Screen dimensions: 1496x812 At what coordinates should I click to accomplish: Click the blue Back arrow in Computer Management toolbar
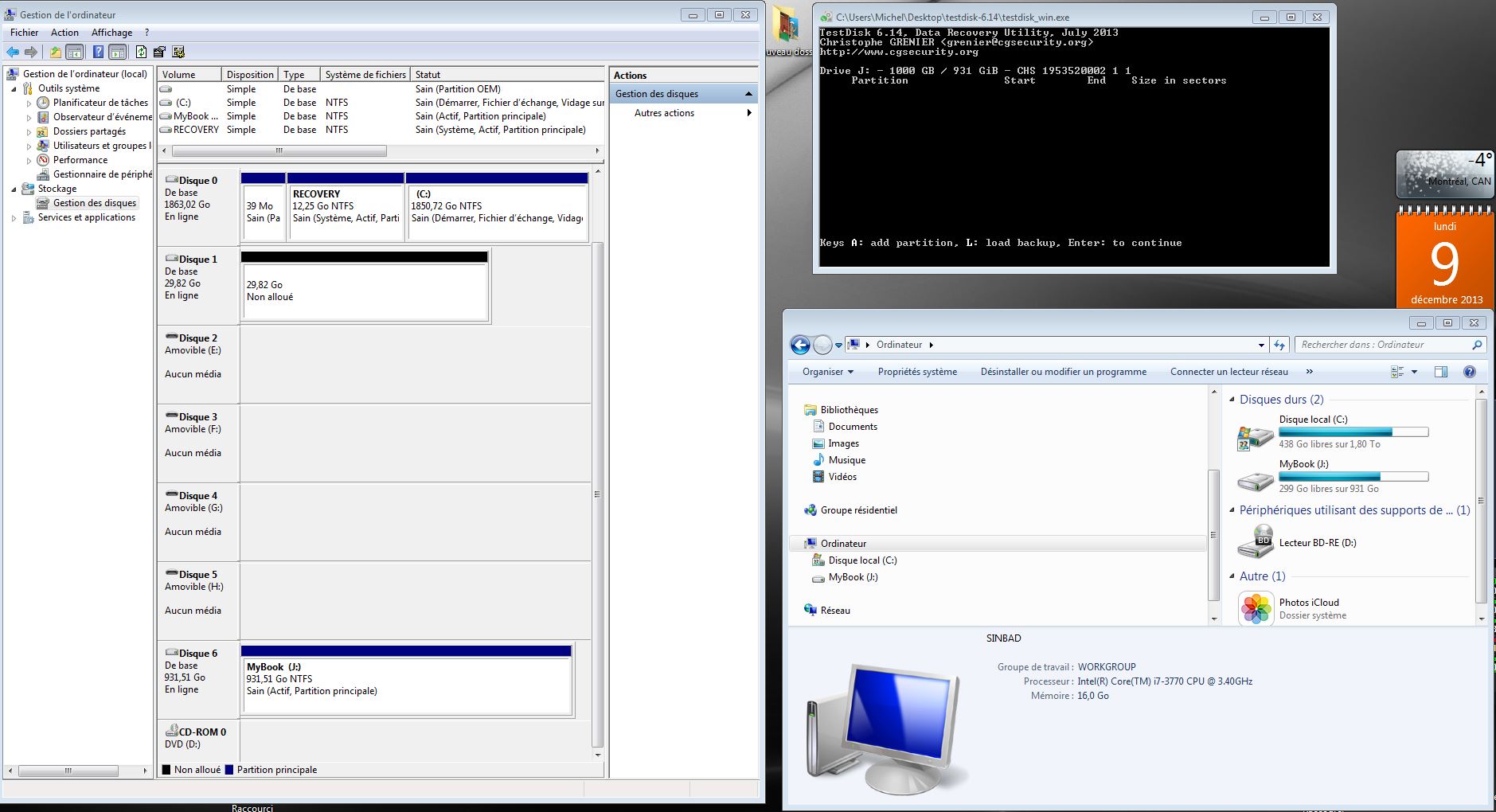(13, 53)
